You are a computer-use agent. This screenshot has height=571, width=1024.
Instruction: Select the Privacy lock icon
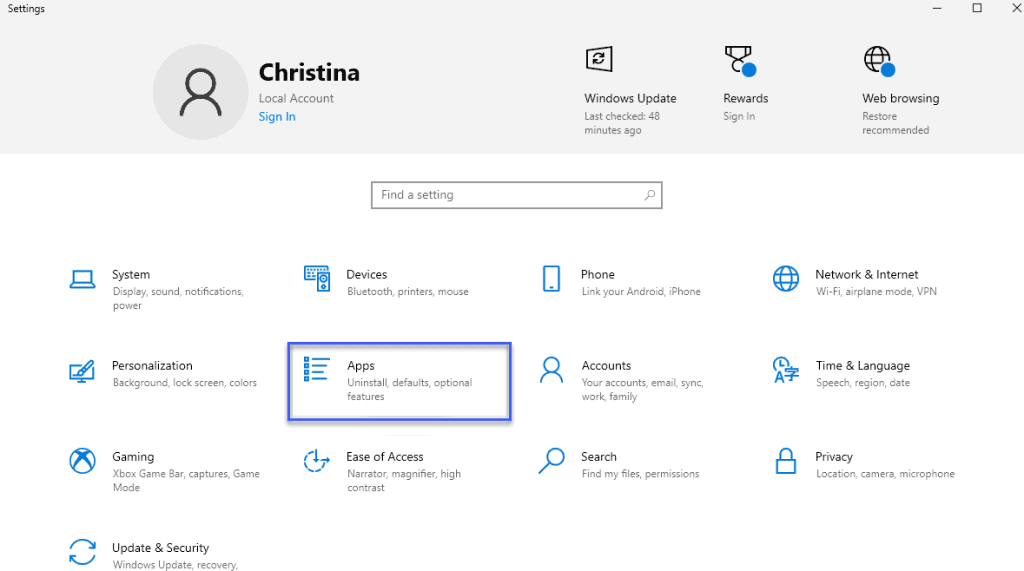click(786, 461)
